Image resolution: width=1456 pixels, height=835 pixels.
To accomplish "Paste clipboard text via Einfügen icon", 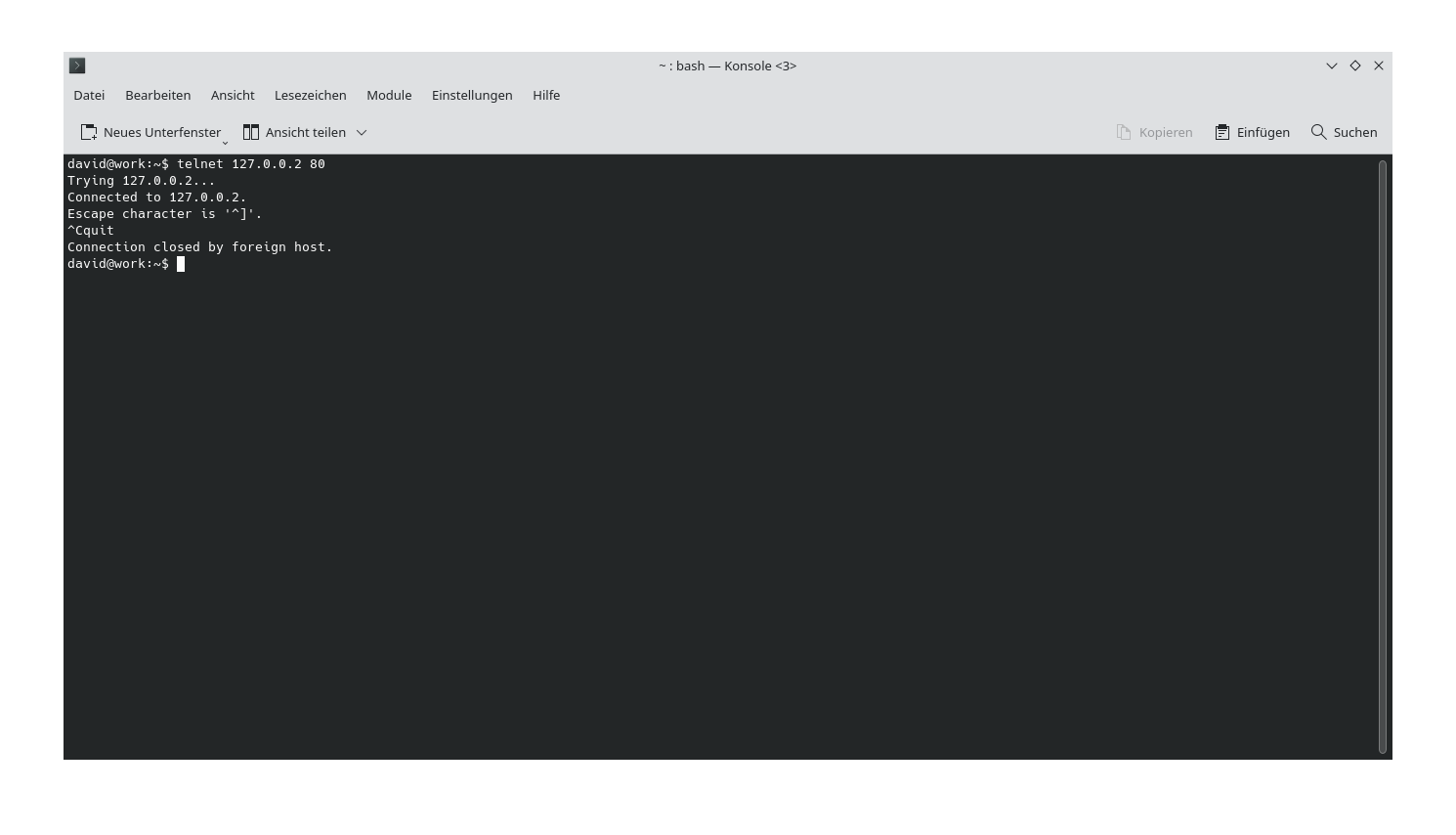I will [x=1221, y=132].
